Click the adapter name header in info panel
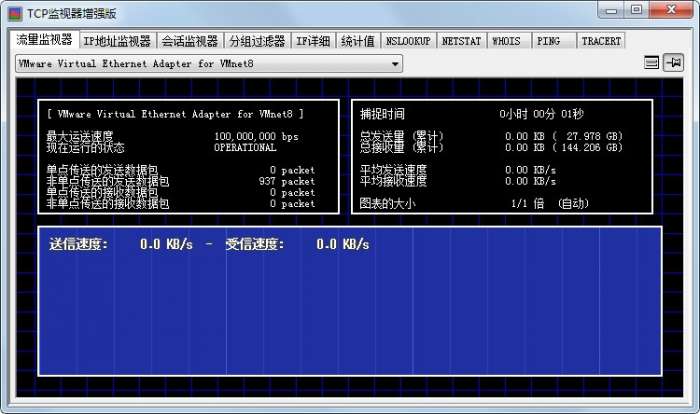Image resolution: width=700 pixels, height=414 pixels. coord(175,114)
